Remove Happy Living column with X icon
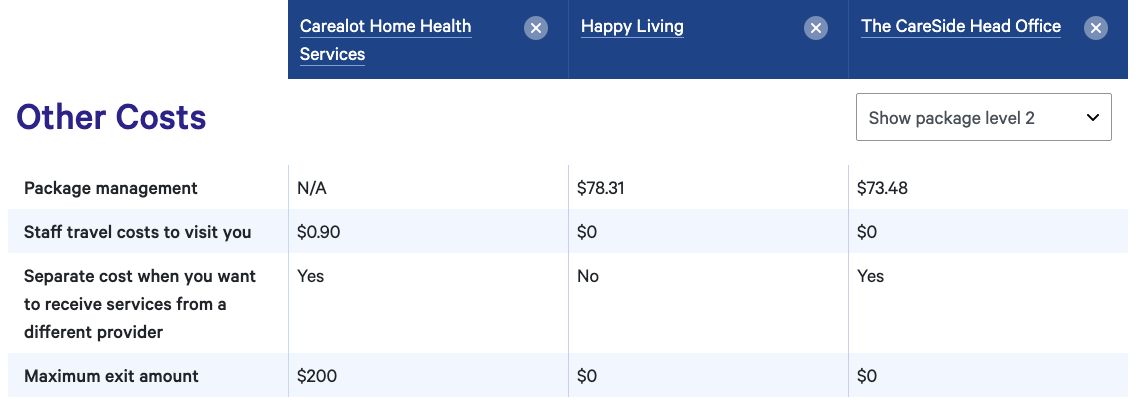This screenshot has height=413, width=1147. tap(816, 29)
